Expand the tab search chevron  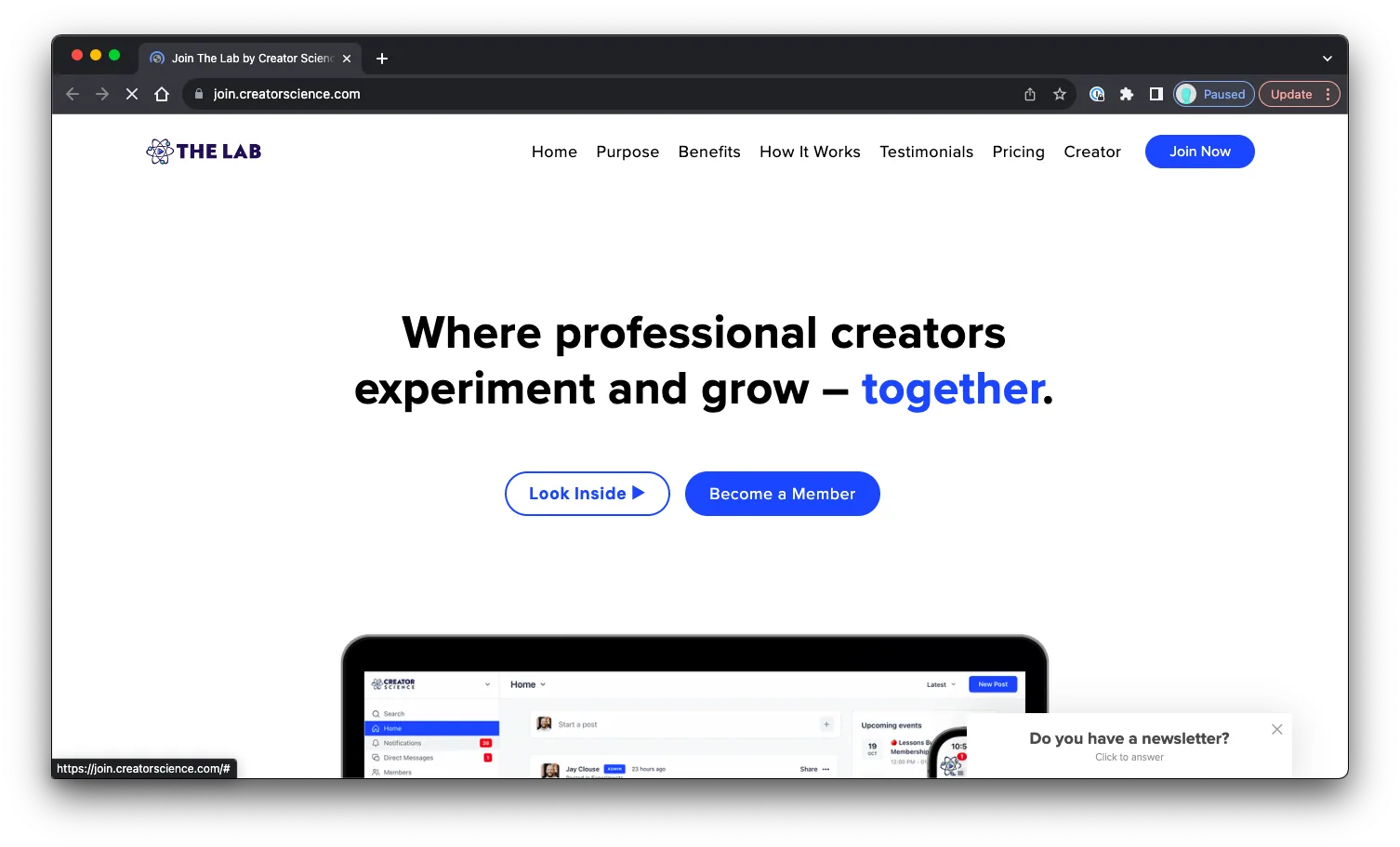click(x=1327, y=59)
